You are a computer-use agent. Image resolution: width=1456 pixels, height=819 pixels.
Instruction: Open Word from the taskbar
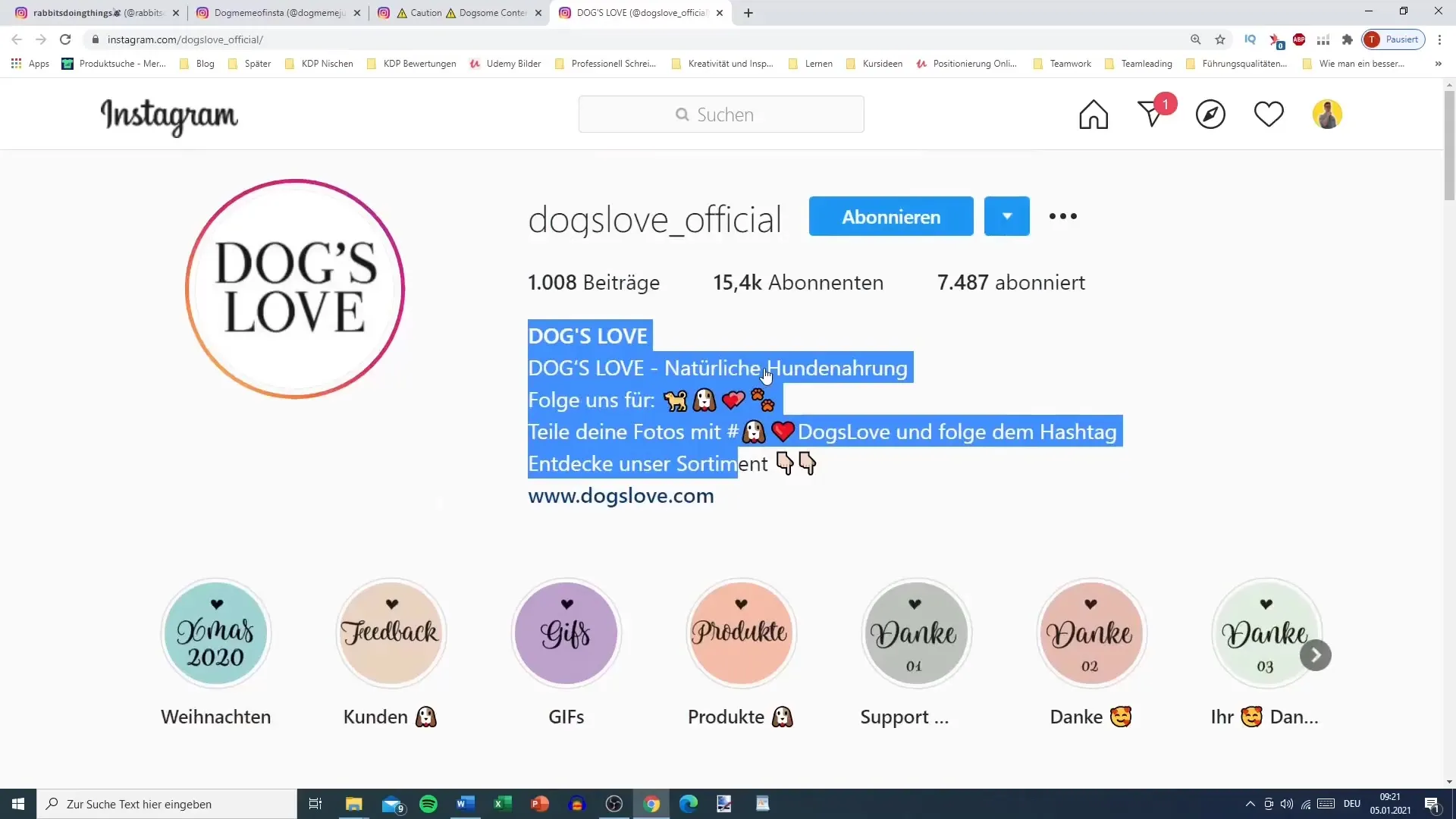click(x=466, y=804)
